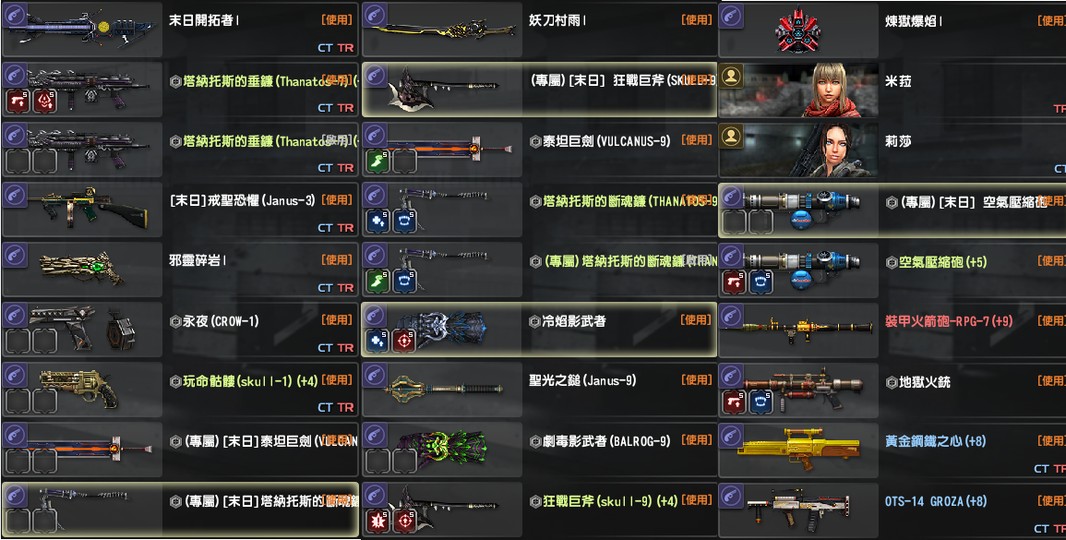Click 使用 next to 邪靈碎岩 I
This screenshot has width=1066, height=540.
click(337, 260)
